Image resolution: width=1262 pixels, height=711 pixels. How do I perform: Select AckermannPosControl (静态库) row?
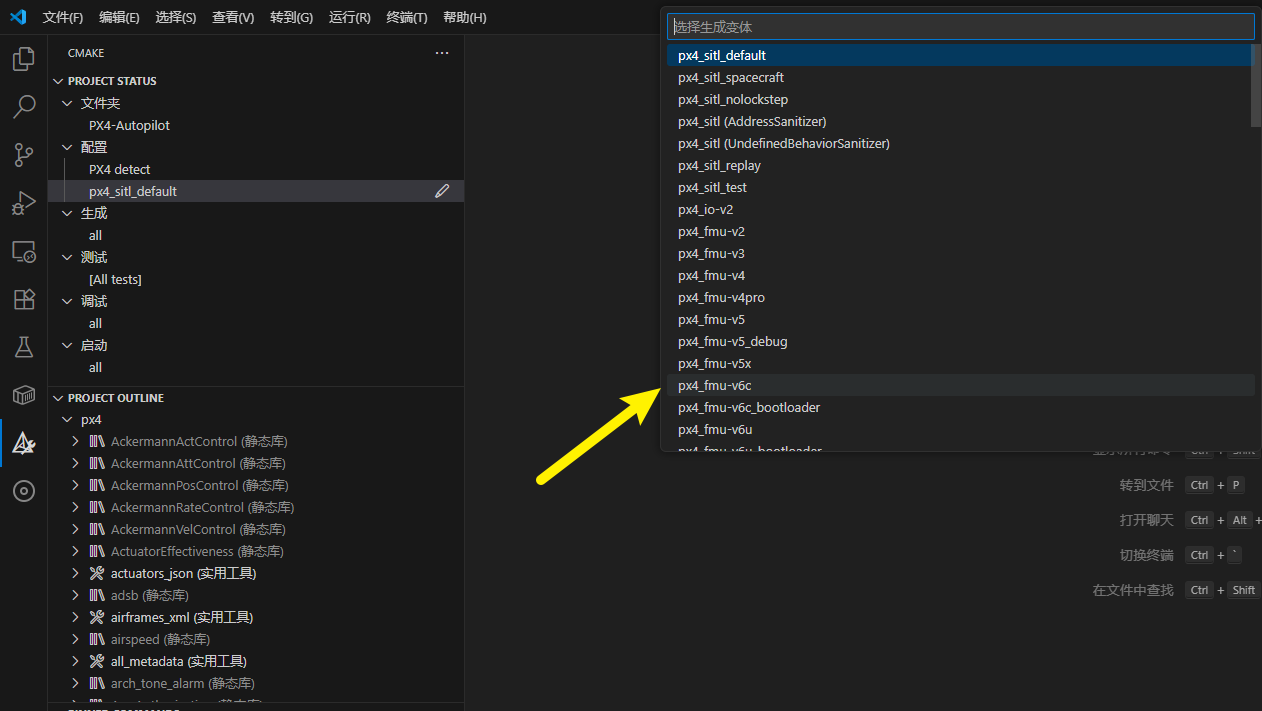click(256, 485)
